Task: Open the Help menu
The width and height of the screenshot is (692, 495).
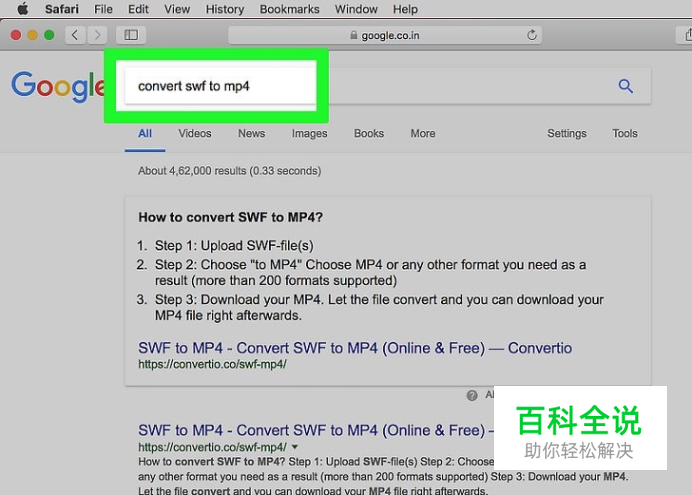Action: 405,9
